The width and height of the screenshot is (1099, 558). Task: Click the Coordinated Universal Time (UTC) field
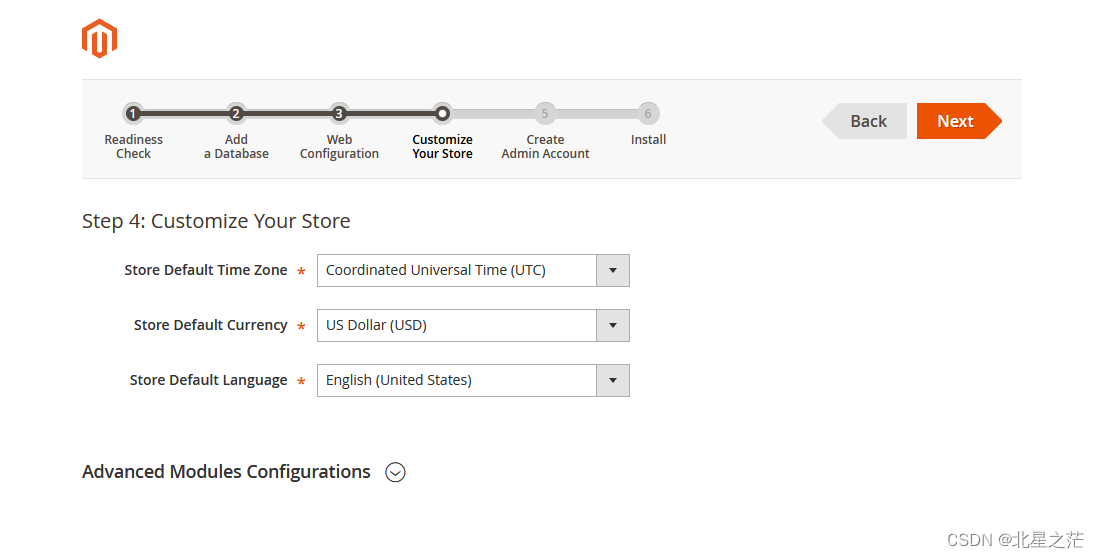(473, 271)
